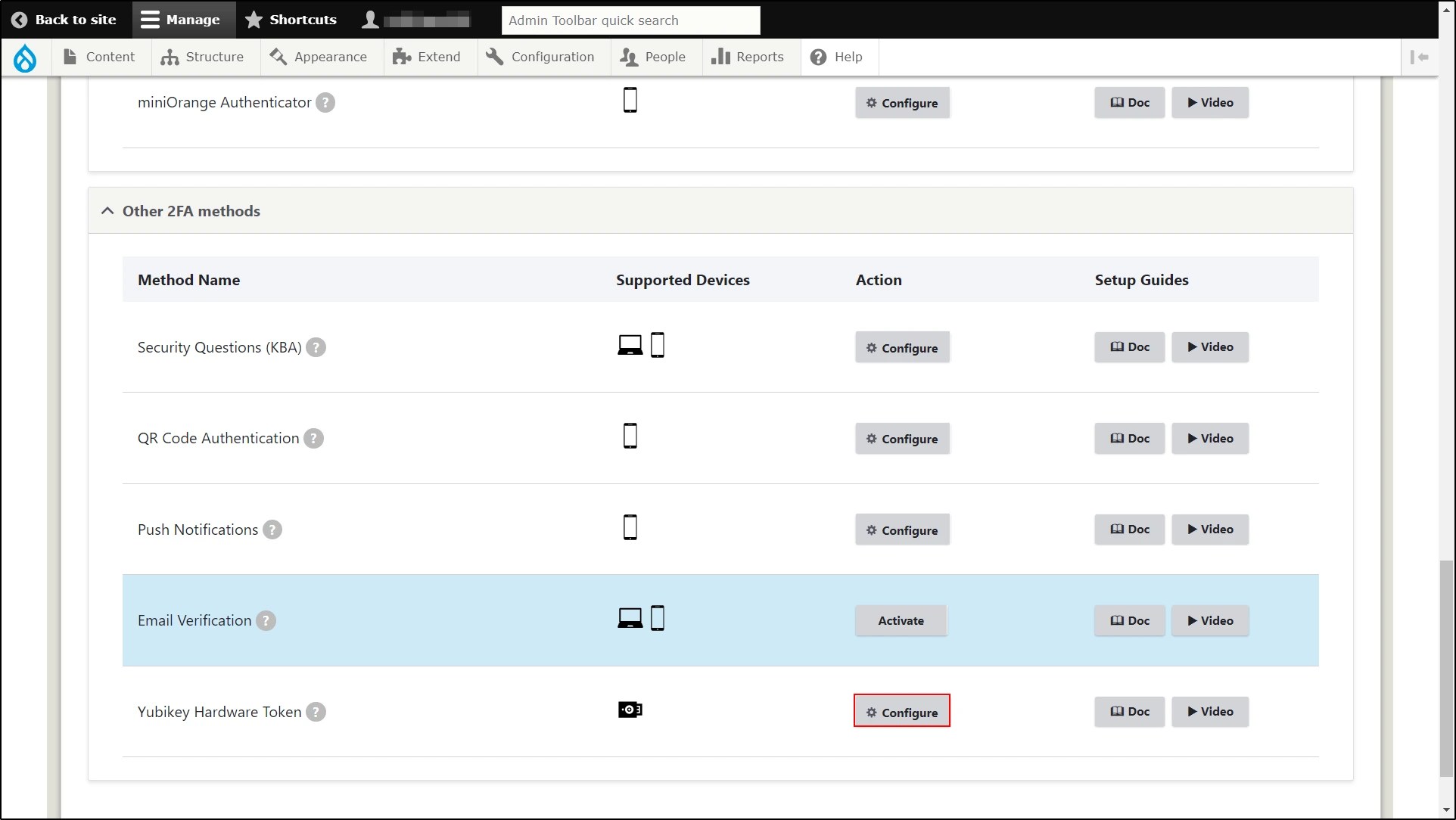Configure the Yubikey Hardware Token method
Image resolution: width=1456 pixels, height=820 pixels.
click(x=901, y=713)
